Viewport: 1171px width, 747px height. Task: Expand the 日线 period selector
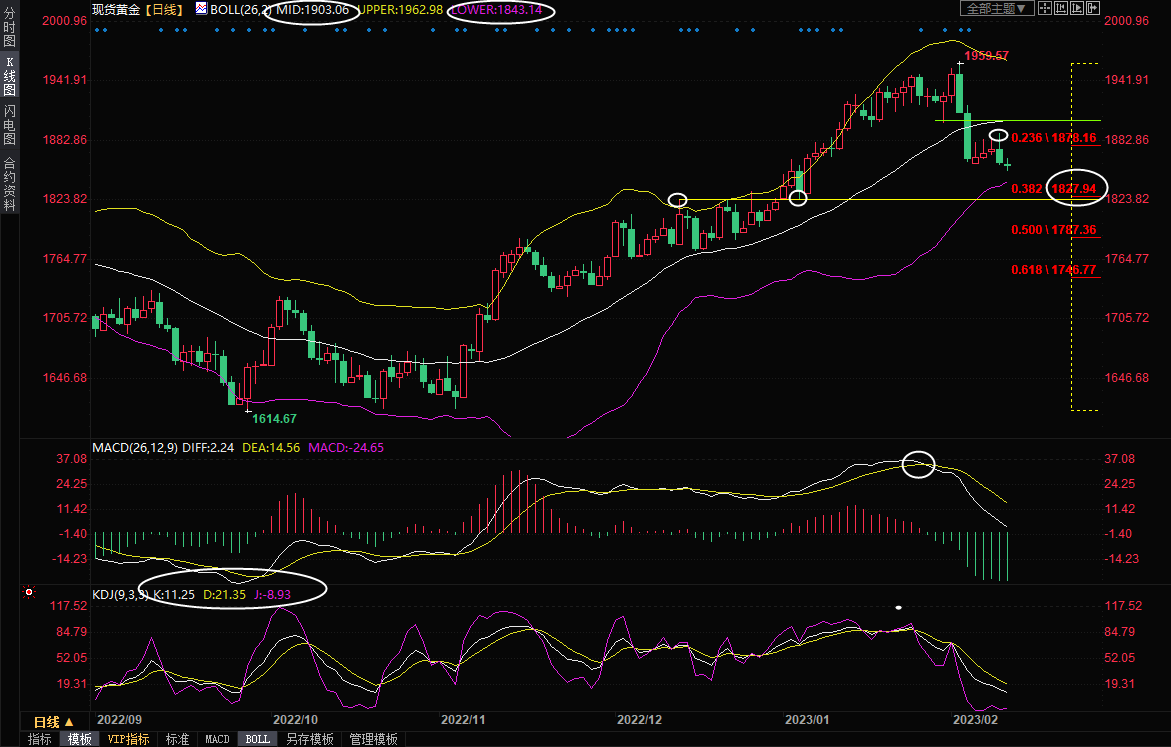click(x=54, y=722)
